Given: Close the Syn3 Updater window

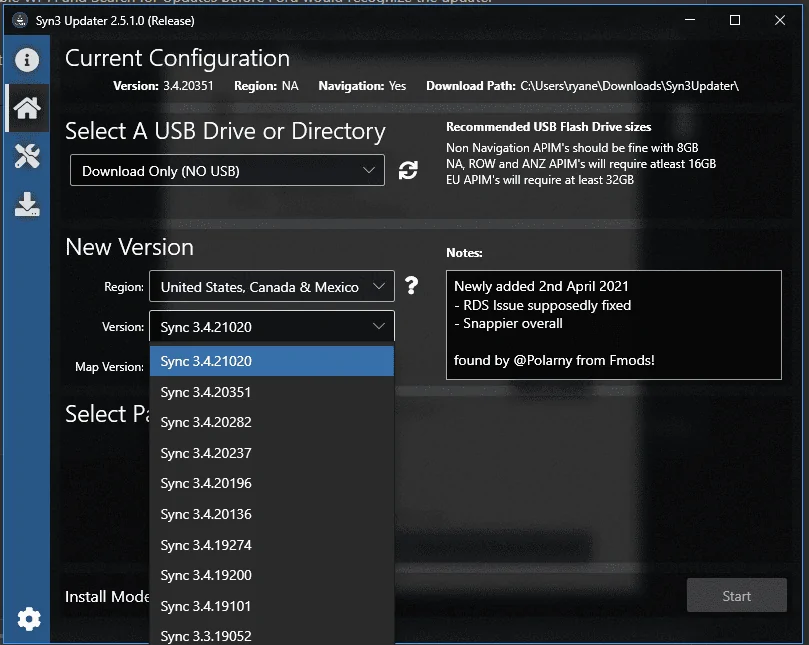Looking at the screenshot, I should [780, 20].
